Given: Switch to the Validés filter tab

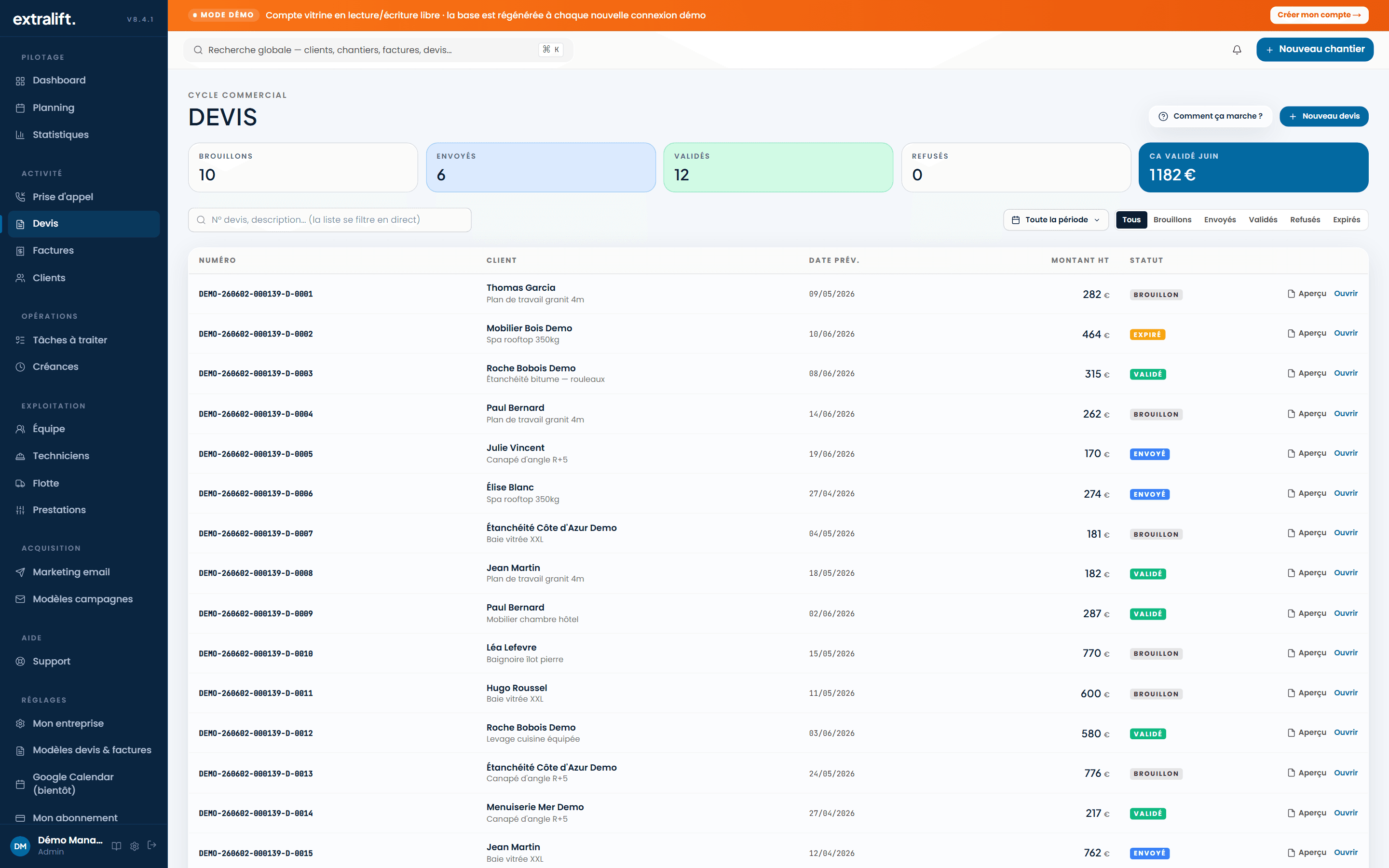Looking at the screenshot, I should pos(1263,220).
